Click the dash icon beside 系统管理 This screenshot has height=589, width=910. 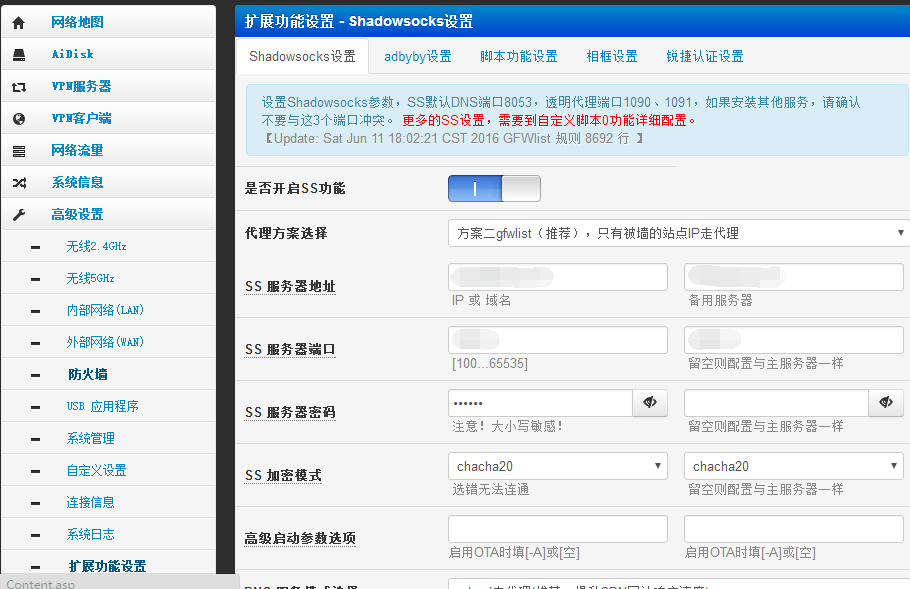coord(35,439)
